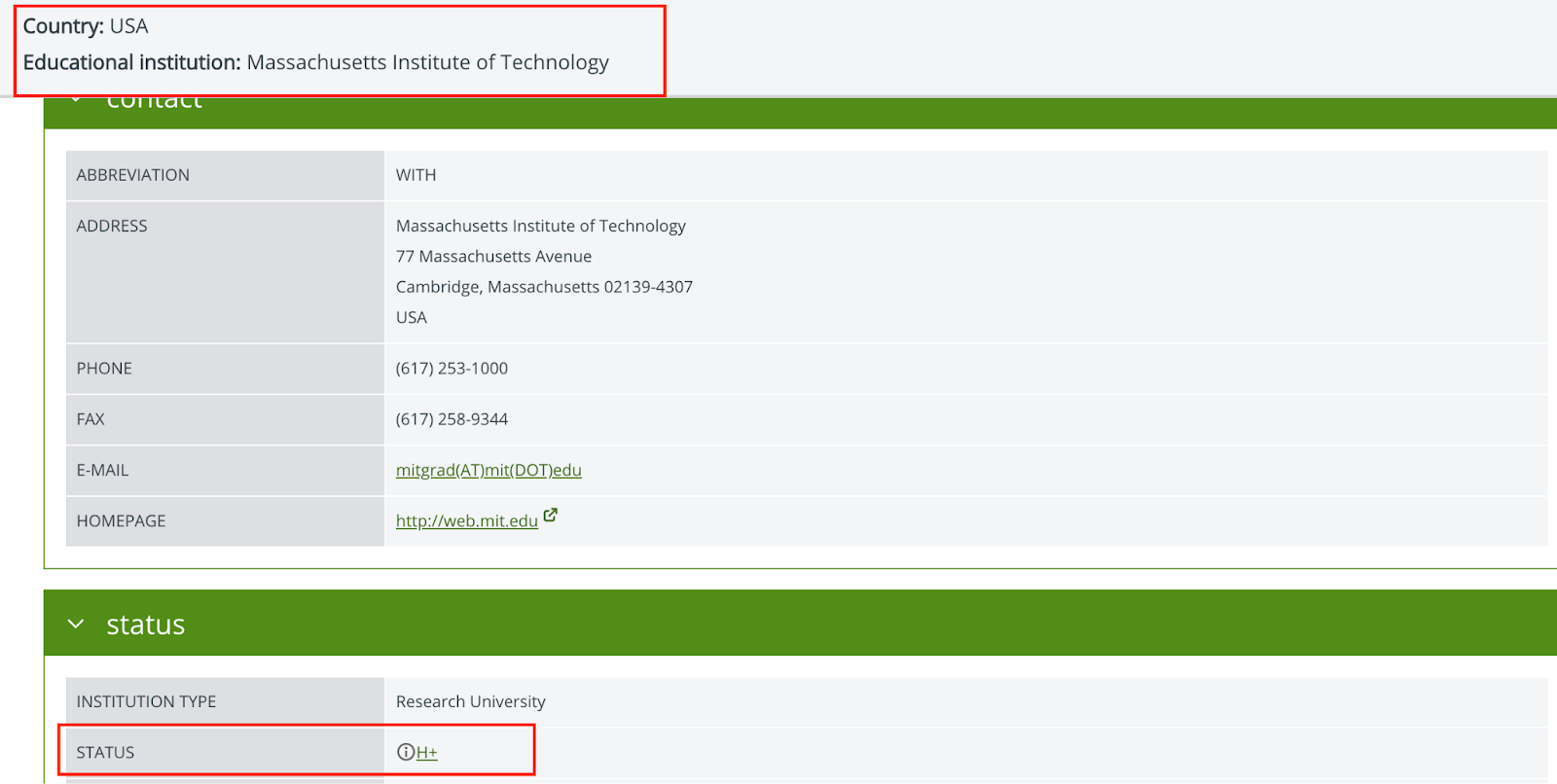Open the mitgrad(AT)mit(DOT)edu e-mail link
The image size is (1557, 784).
[489, 470]
